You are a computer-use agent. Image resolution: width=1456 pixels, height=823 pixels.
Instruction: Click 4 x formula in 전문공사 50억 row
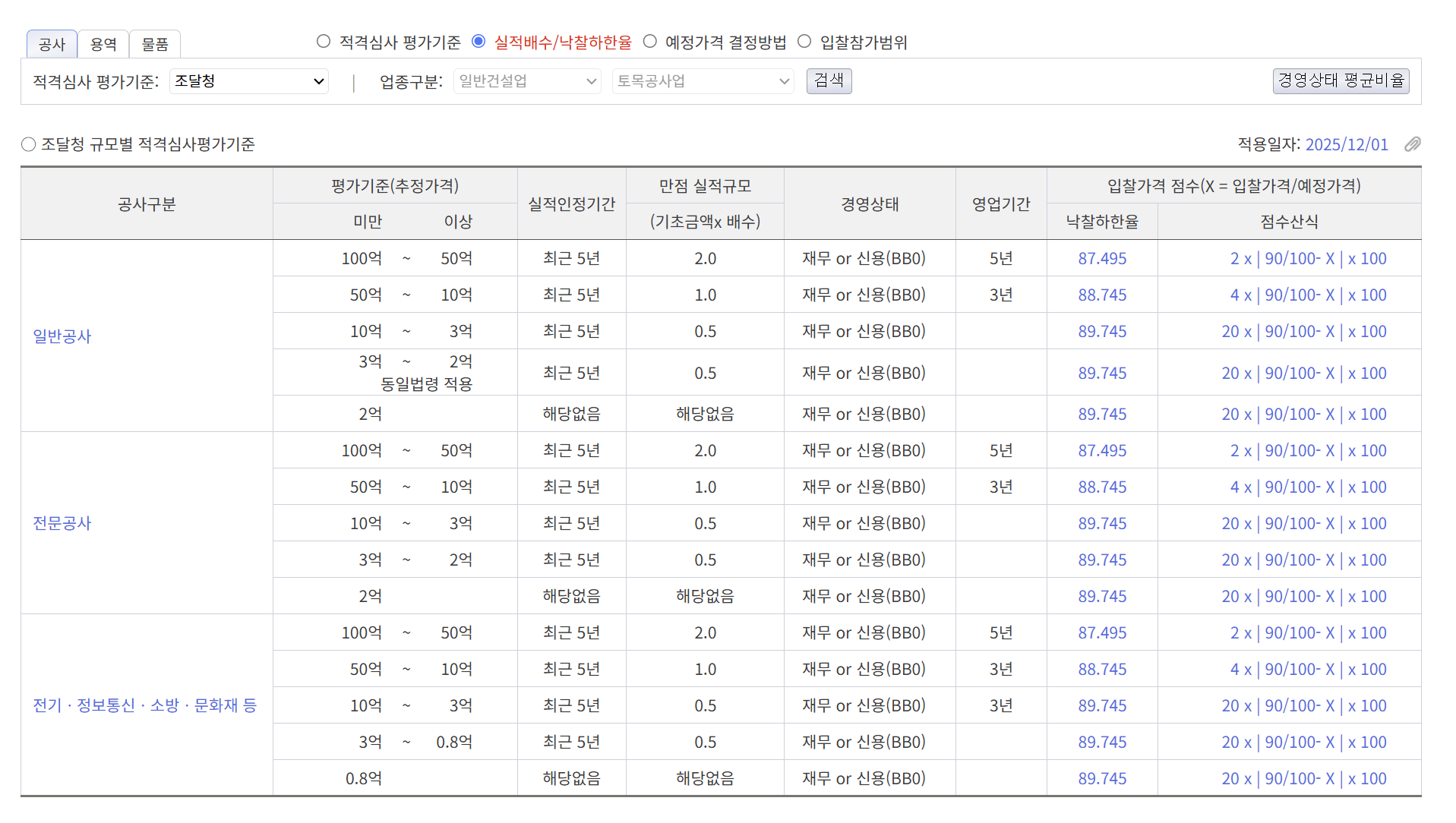pos(1308,487)
